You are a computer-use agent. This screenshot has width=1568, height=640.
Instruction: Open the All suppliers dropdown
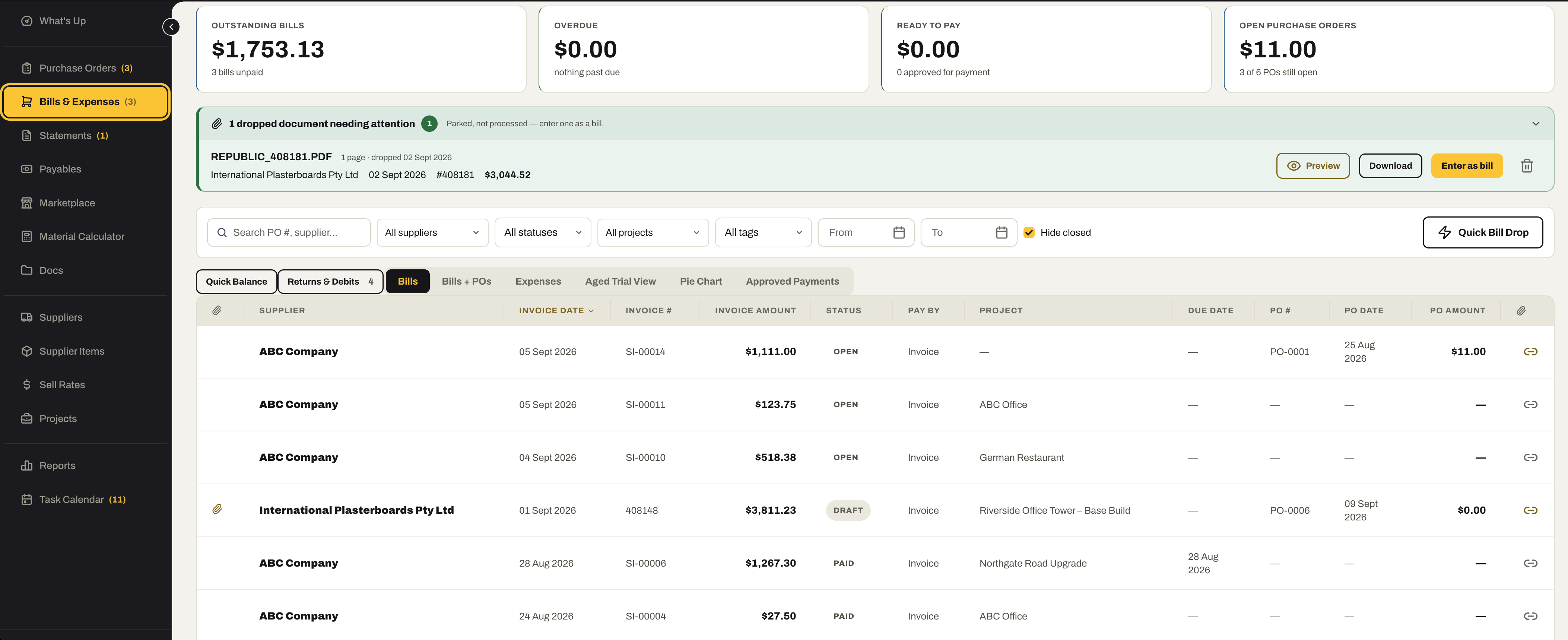coord(432,232)
